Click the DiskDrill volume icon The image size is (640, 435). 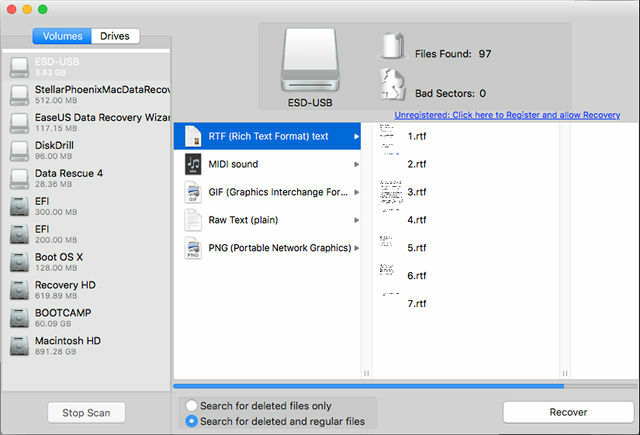(x=19, y=151)
